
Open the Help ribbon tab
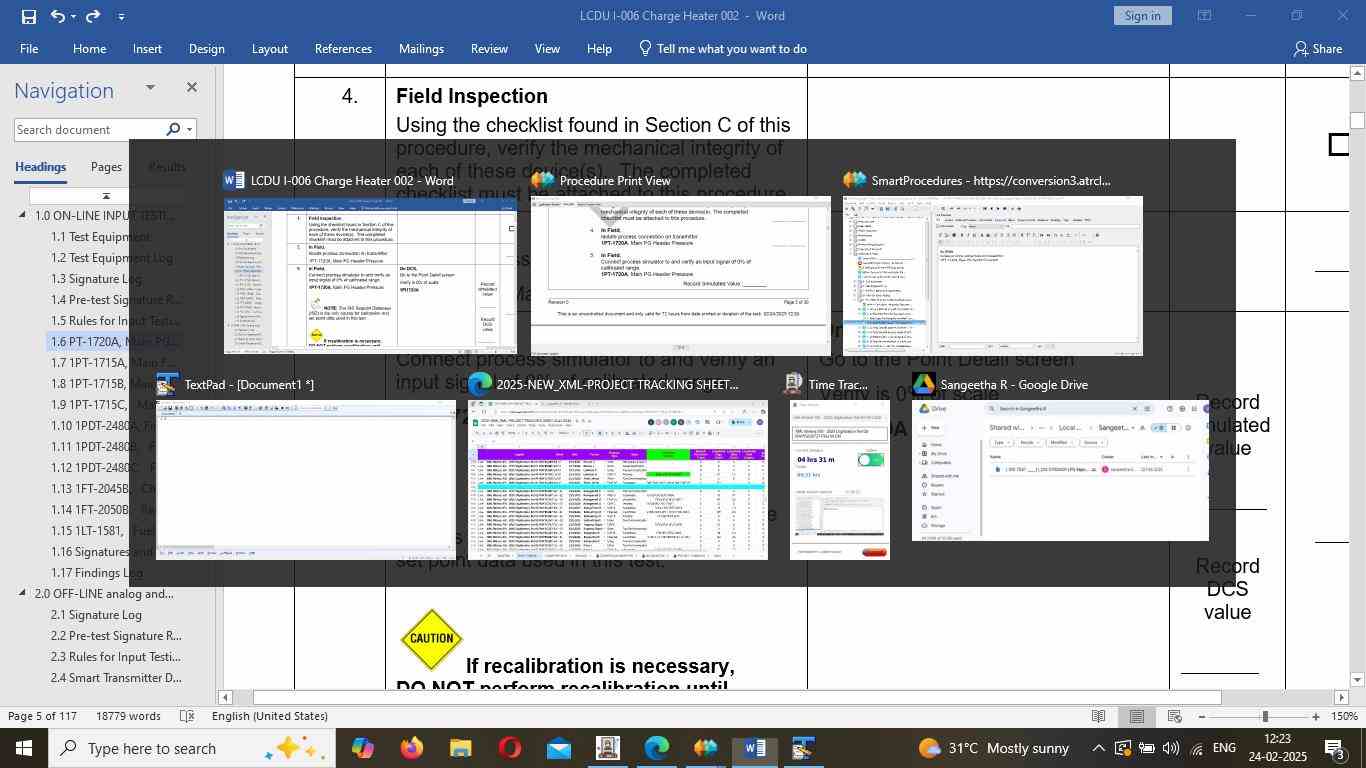pyautogui.click(x=599, y=48)
